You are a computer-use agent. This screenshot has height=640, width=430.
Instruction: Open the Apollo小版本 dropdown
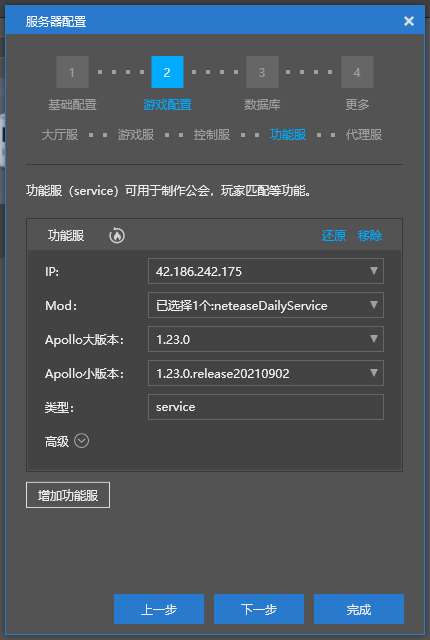click(x=266, y=373)
